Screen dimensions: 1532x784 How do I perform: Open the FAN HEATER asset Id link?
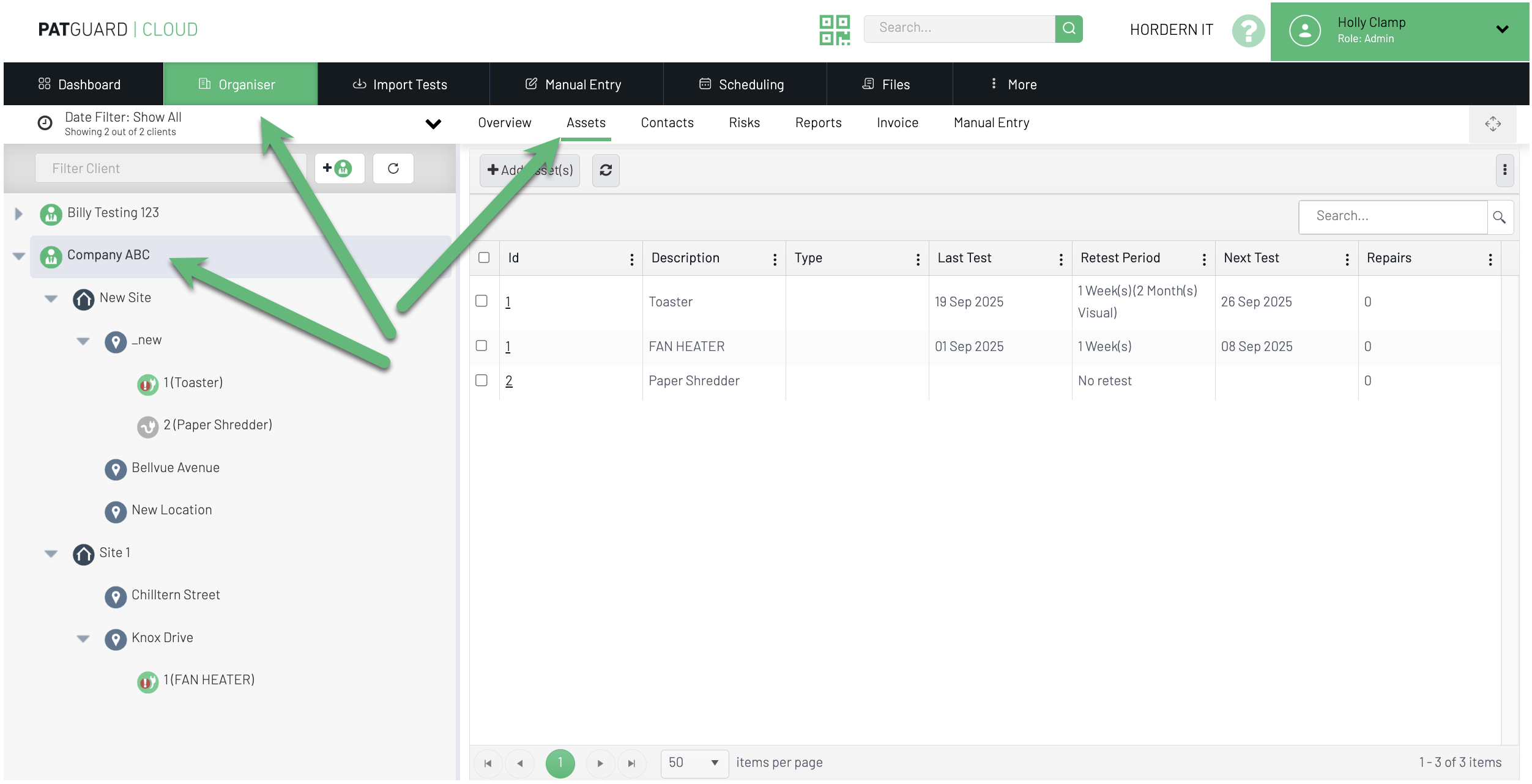[508, 347]
